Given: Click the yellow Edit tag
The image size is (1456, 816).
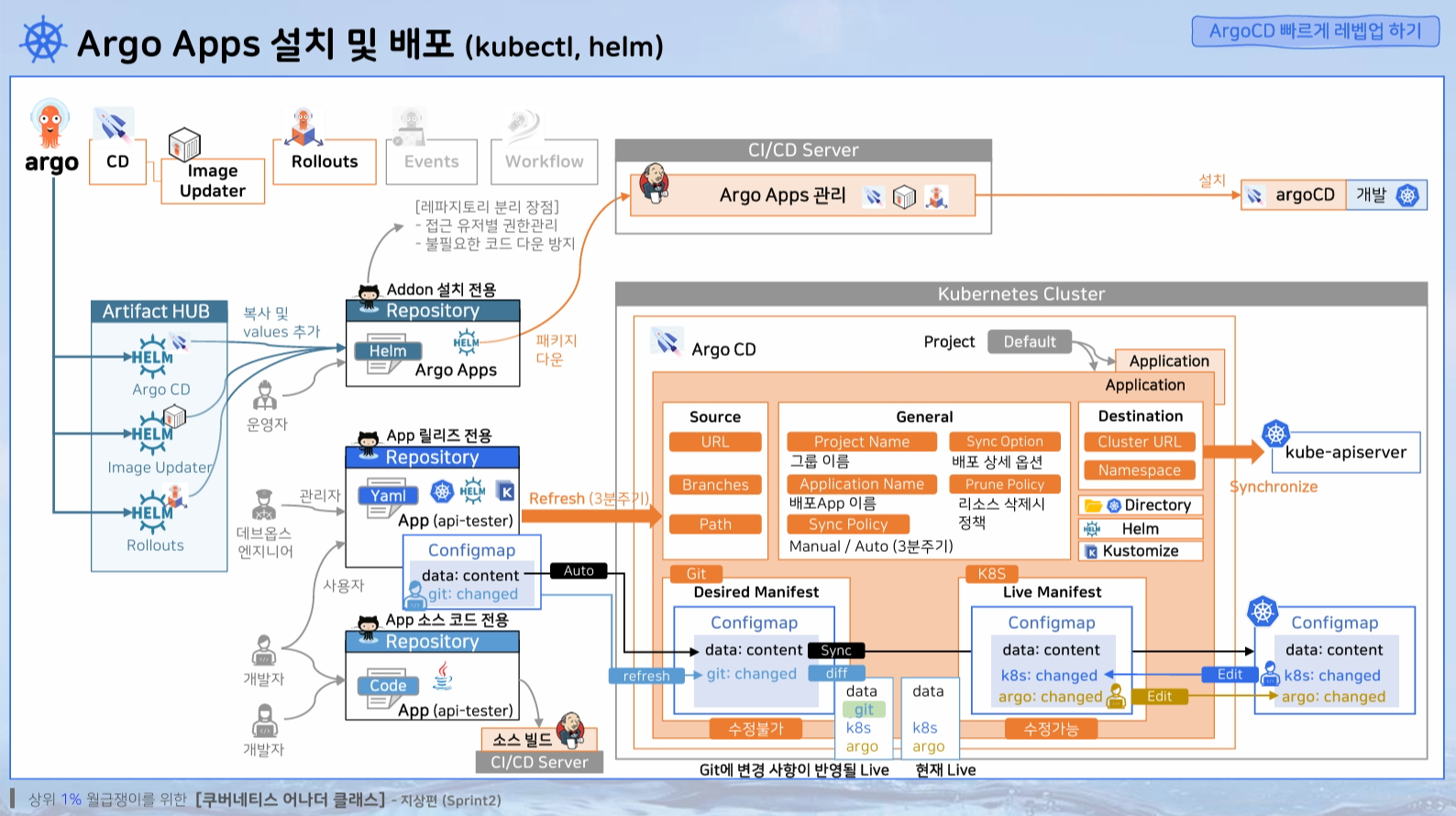Looking at the screenshot, I should (1159, 696).
